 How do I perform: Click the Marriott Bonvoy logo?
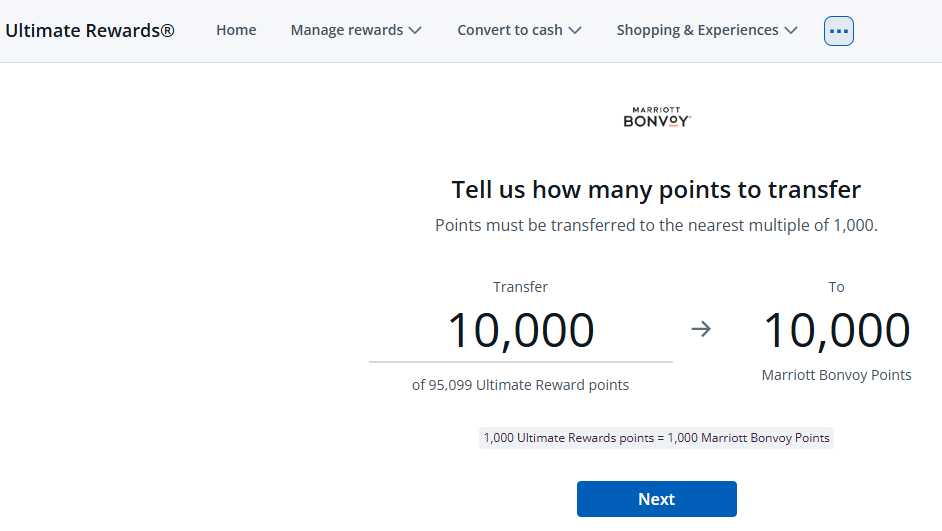tap(657, 117)
